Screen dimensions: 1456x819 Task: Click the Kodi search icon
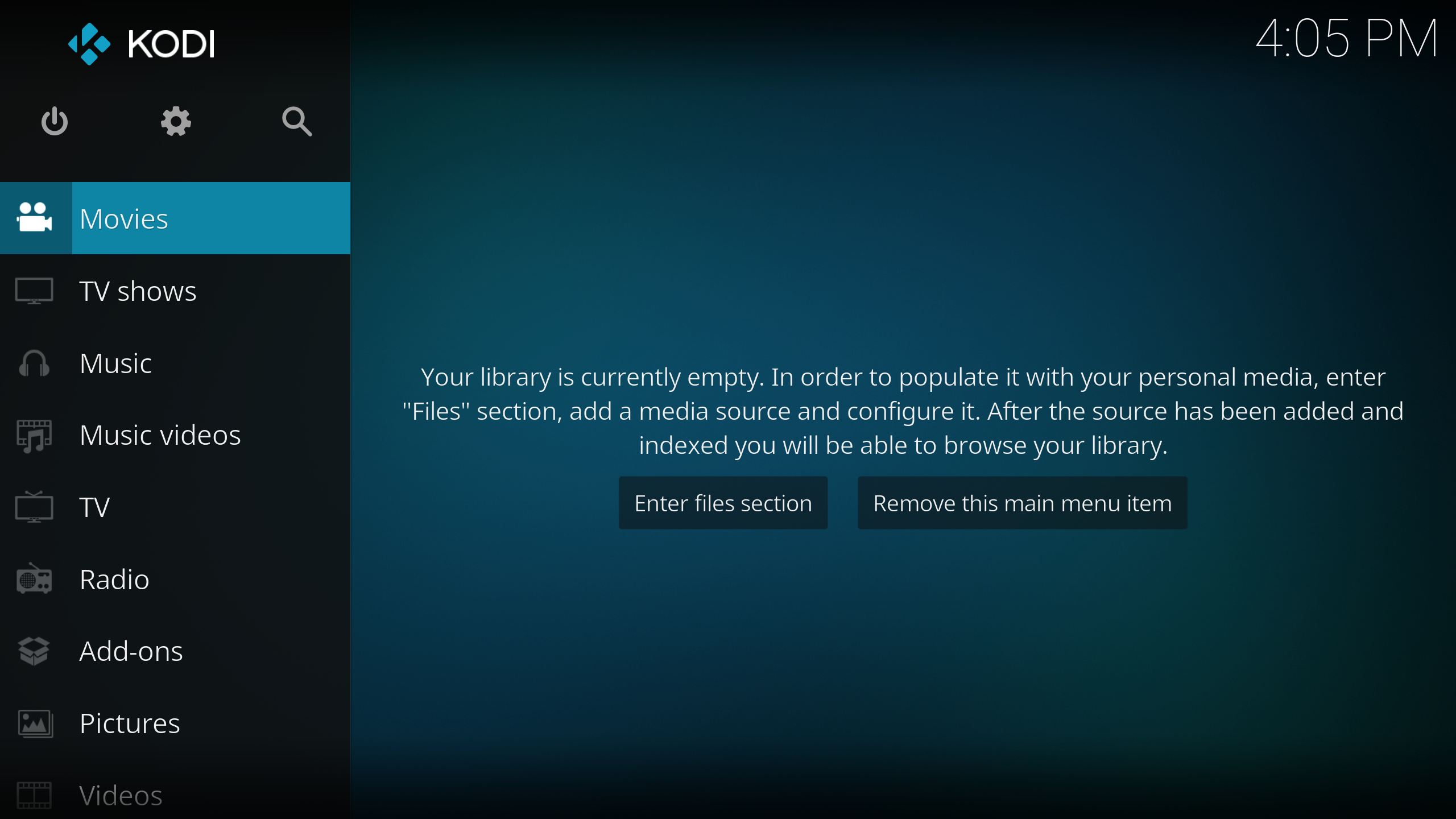(296, 122)
